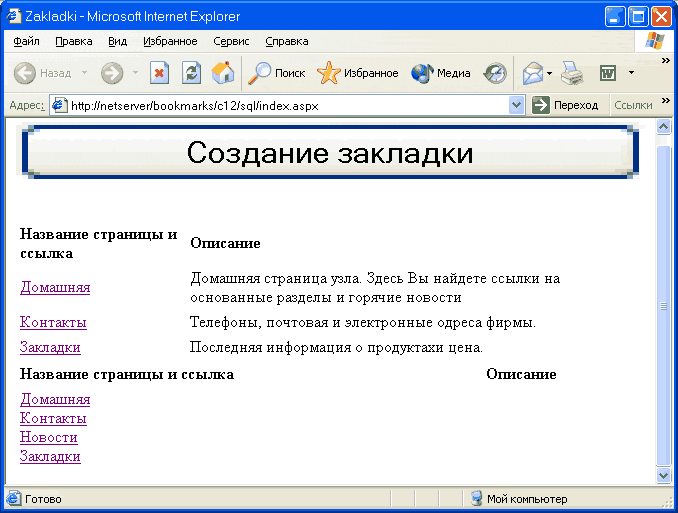Open the Forward history dropdown arrow
Image resolution: width=678 pixels, height=513 pixels.
[135, 73]
